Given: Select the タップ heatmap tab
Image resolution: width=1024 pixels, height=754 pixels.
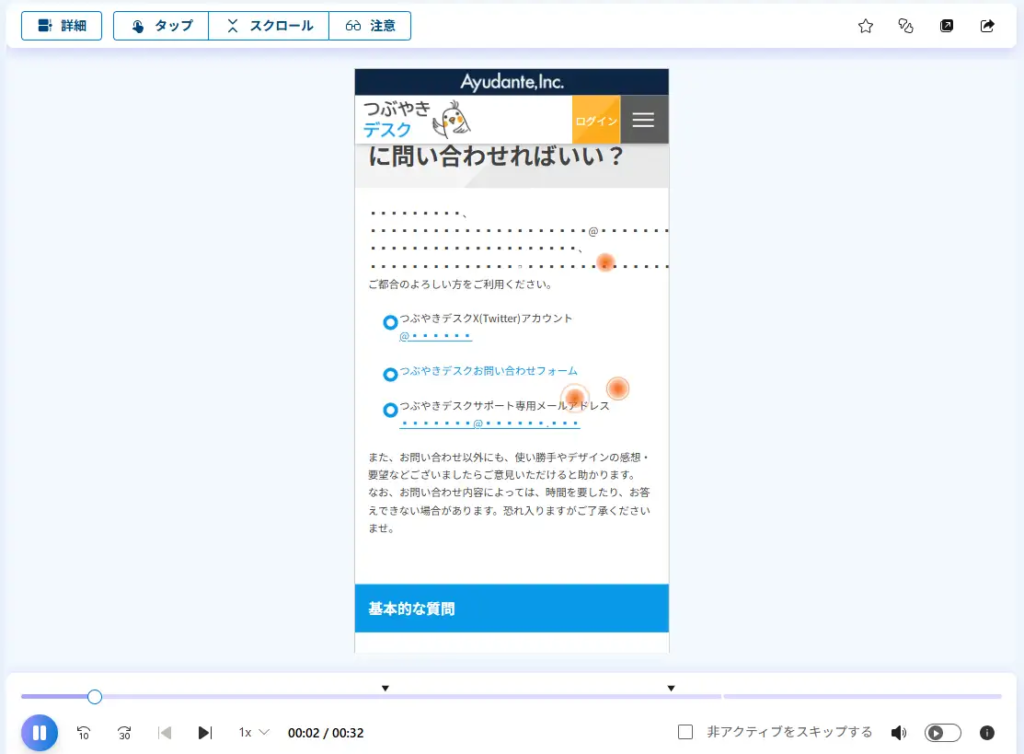Looking at the screenshot, I should (x=161, y=26).
